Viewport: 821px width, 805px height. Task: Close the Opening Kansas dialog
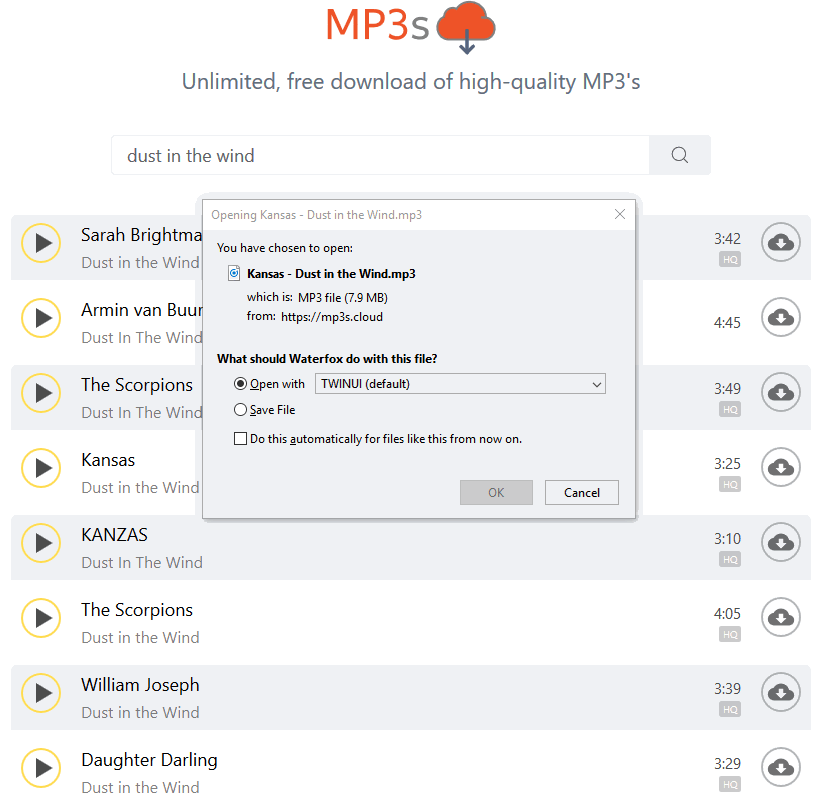click(x=620, y=215)
